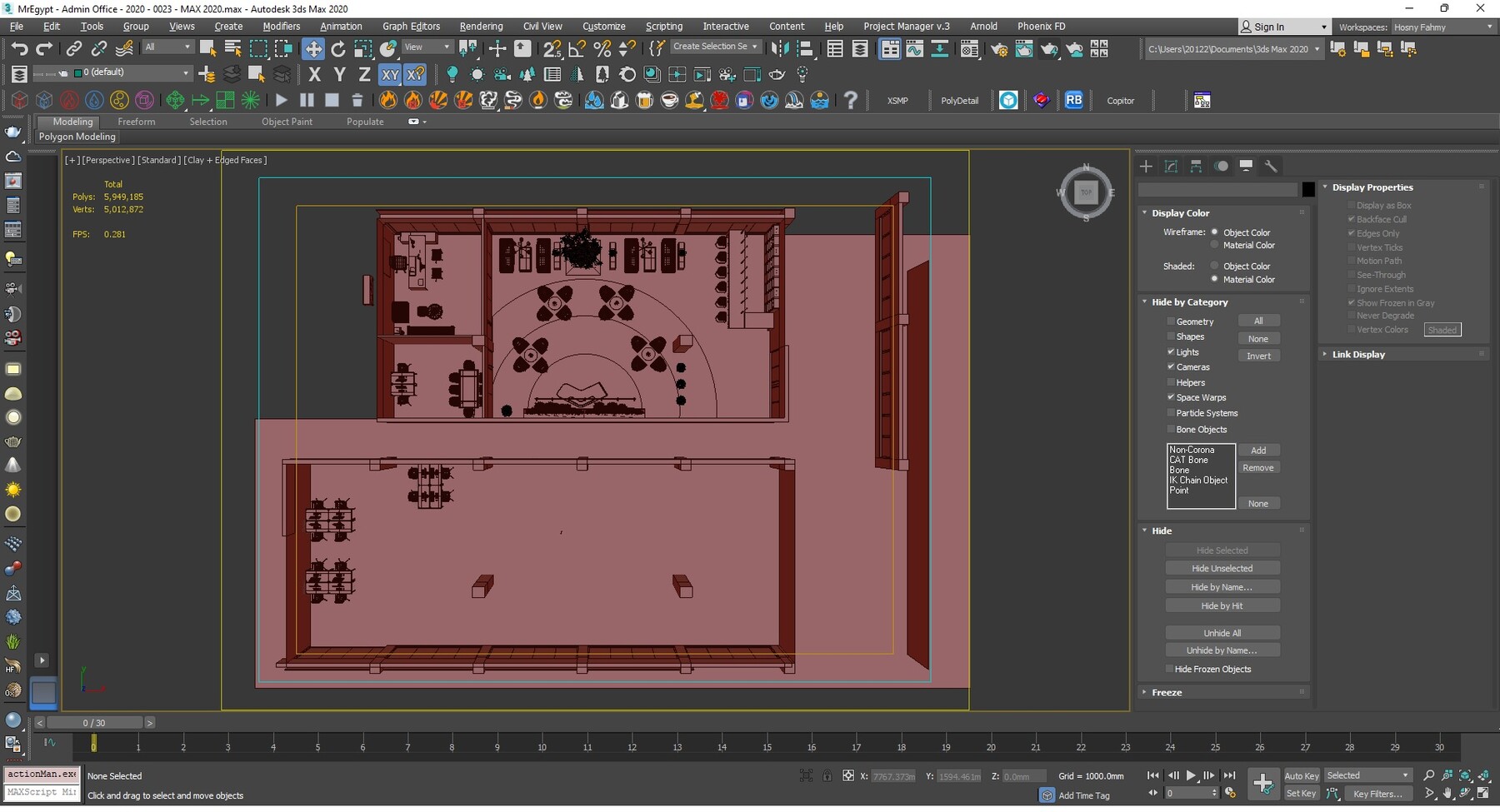Enable the Geometry hide category checkbox

click(x=1171, y=321)
